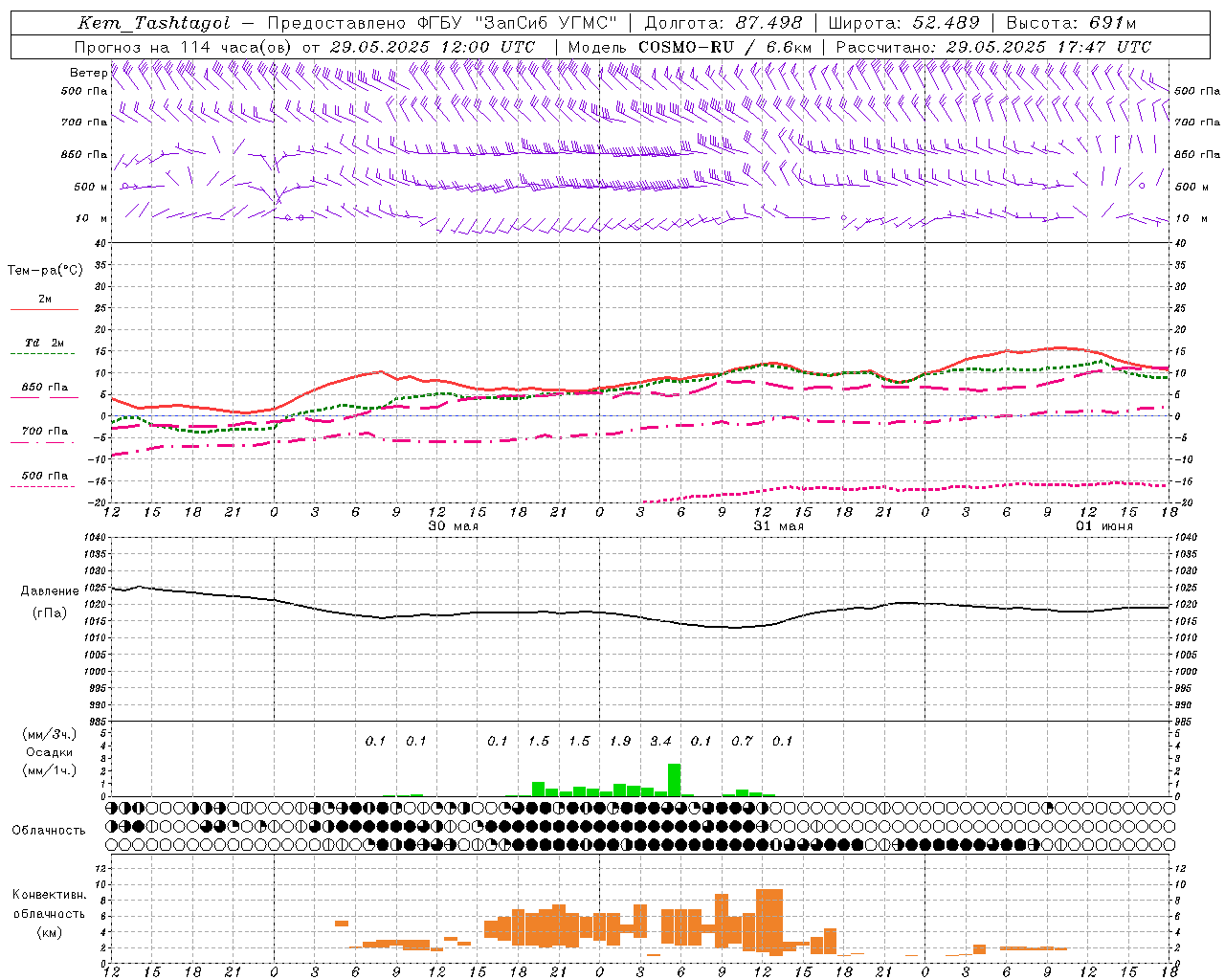Click the dotted '500 гПа' legend line sample

coord(43,487)
